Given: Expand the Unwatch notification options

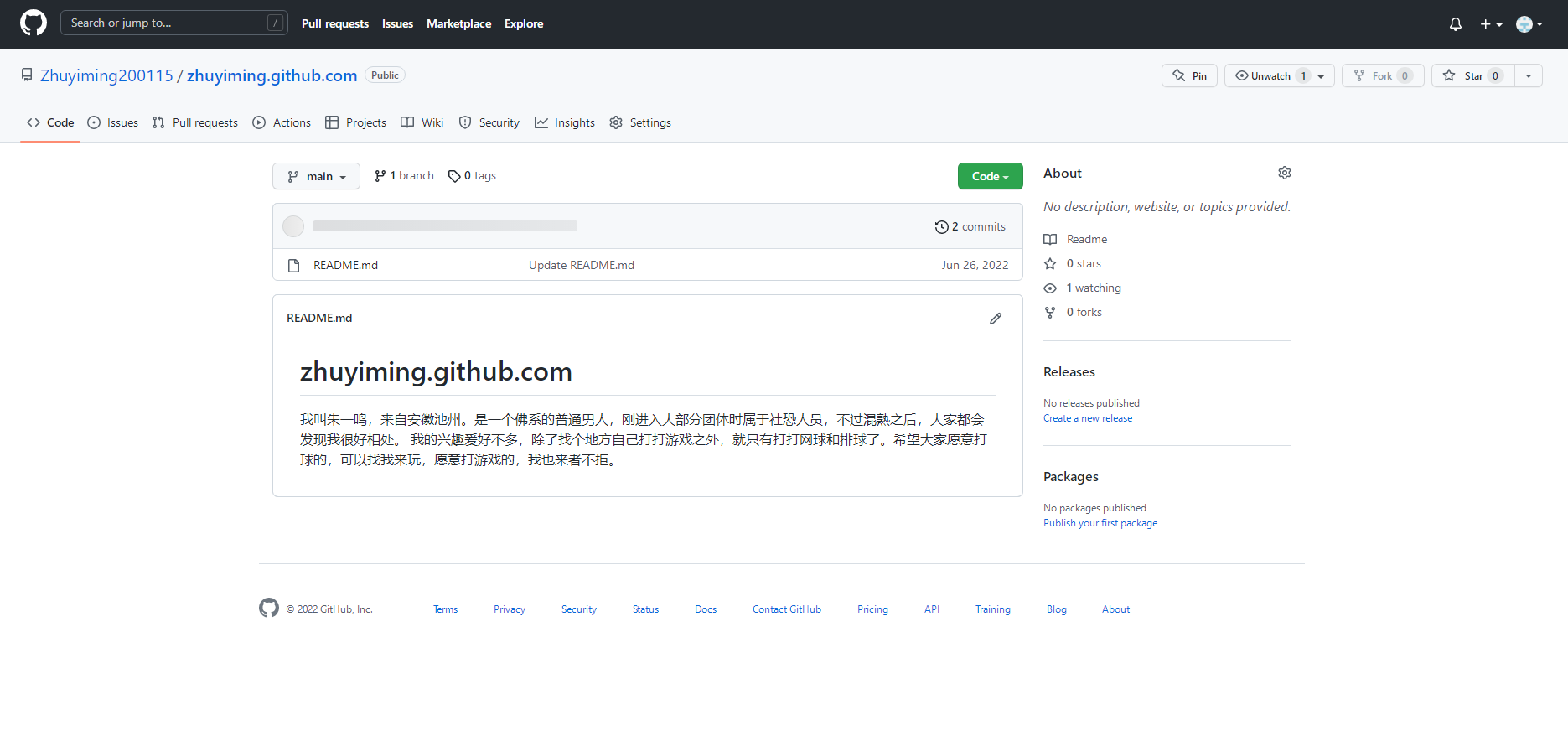Looking at the screenshot, I should pos(1322,75).
